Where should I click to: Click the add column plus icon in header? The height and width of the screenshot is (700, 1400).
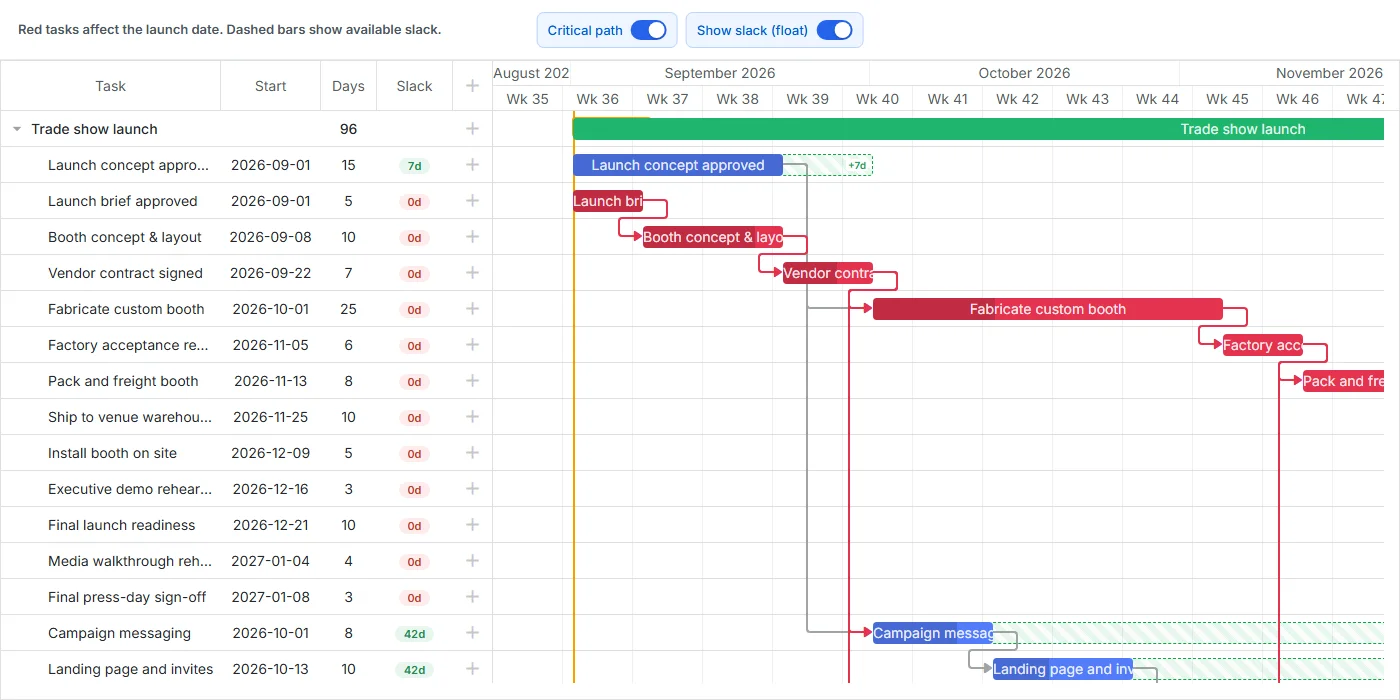pyautogui.click(x=472, y=86)
